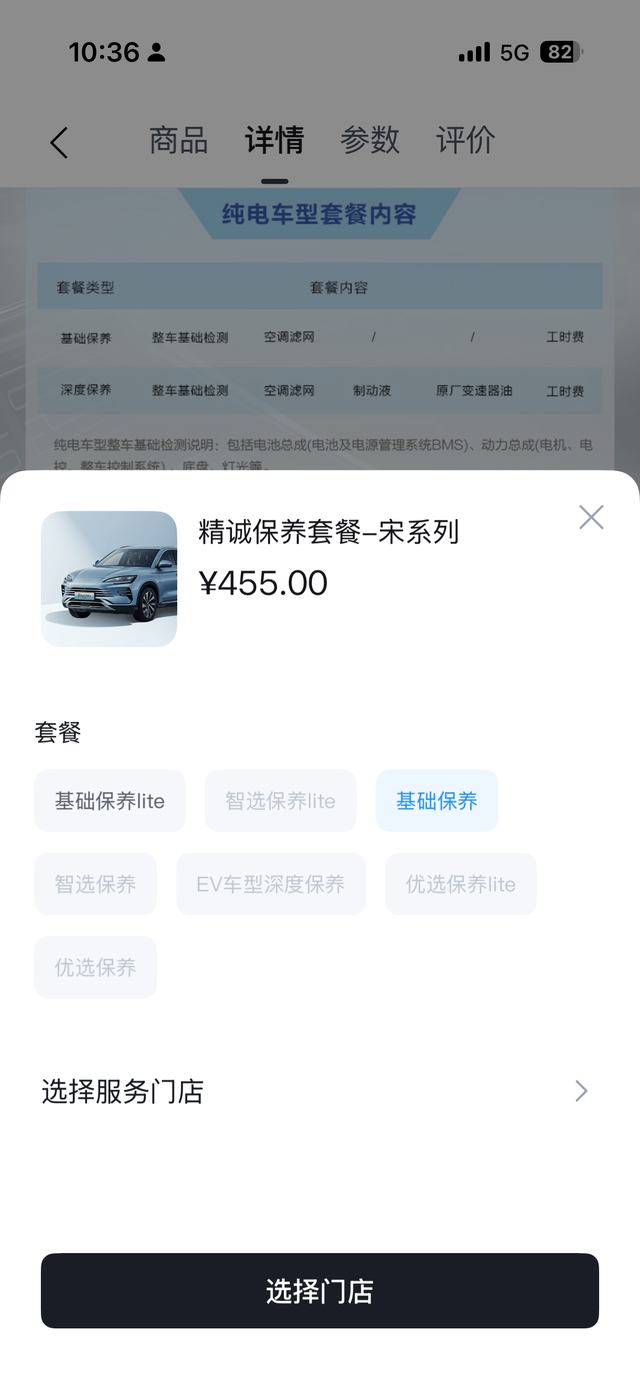Select the 基础保养 package option
Screen dimensions: 640x1391
(436, 801)
